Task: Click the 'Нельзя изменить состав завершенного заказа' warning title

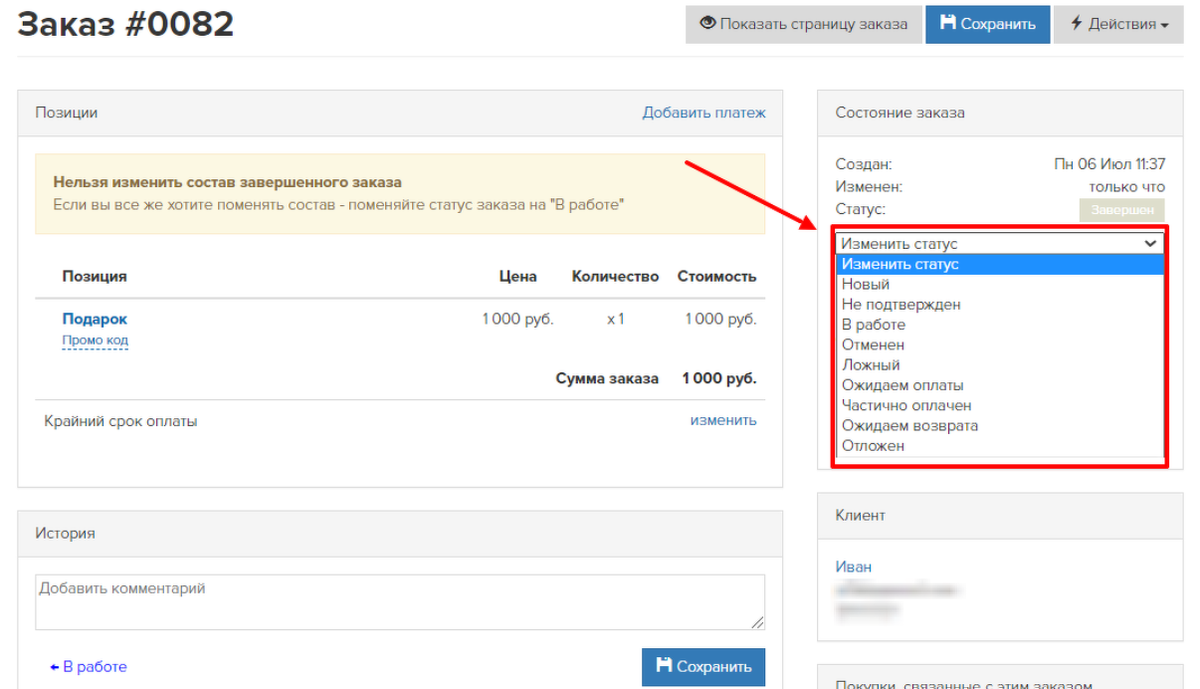Action: pos(227,183)
